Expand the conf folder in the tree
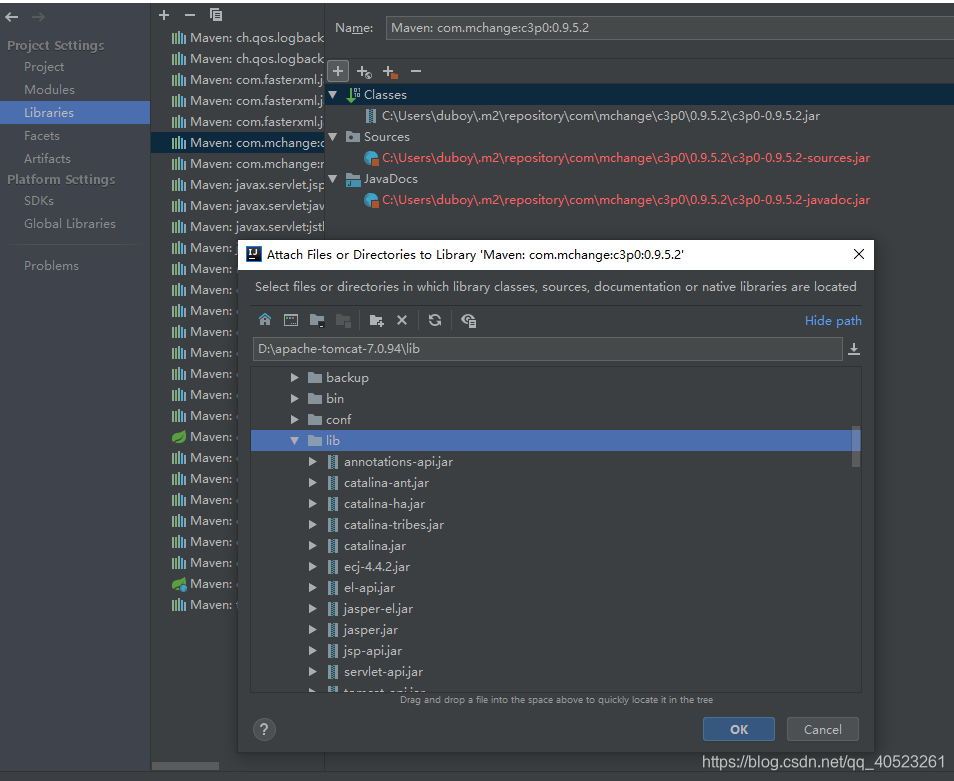 295,419
